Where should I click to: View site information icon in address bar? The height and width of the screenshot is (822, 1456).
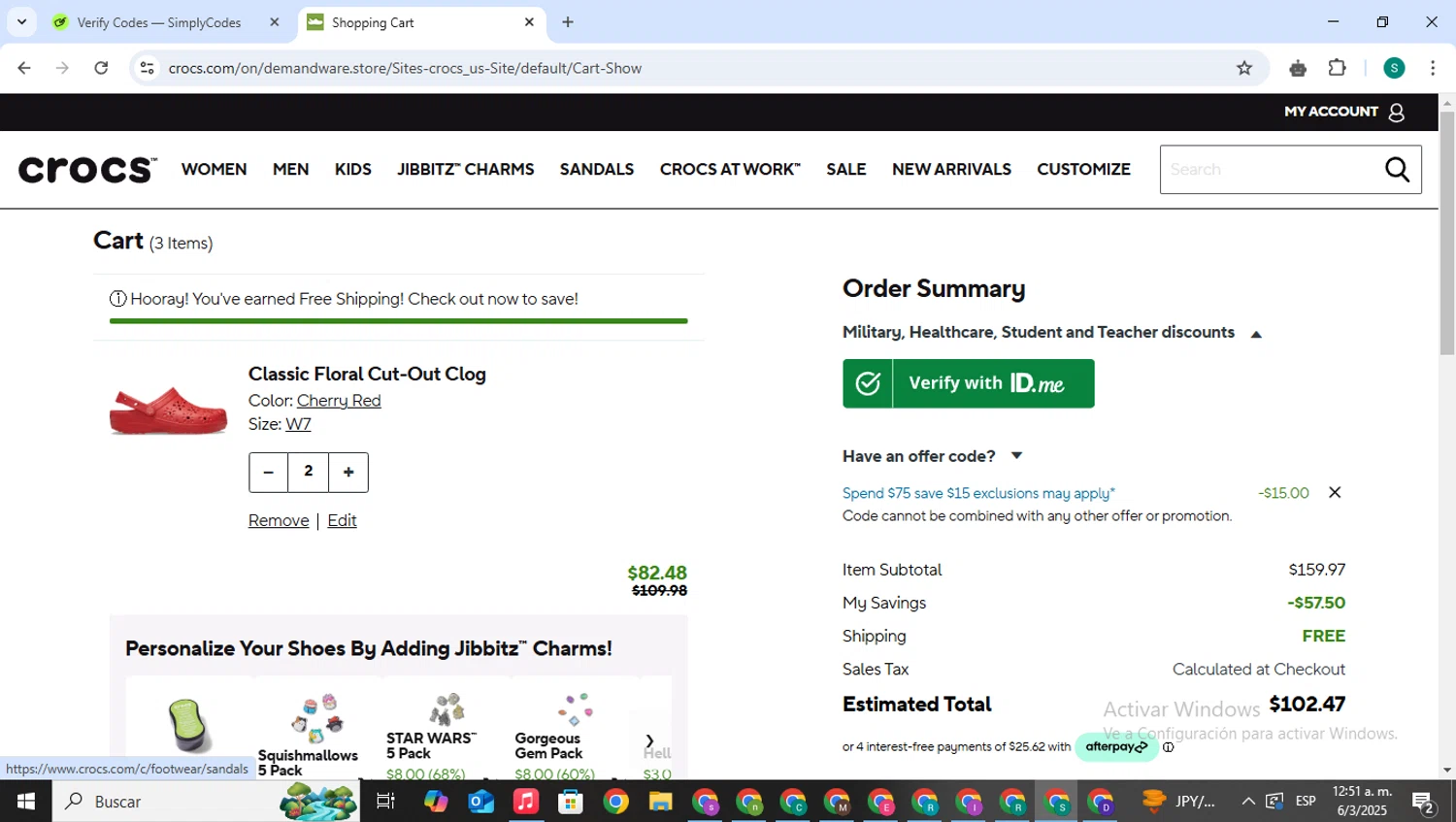coord(147,68)
